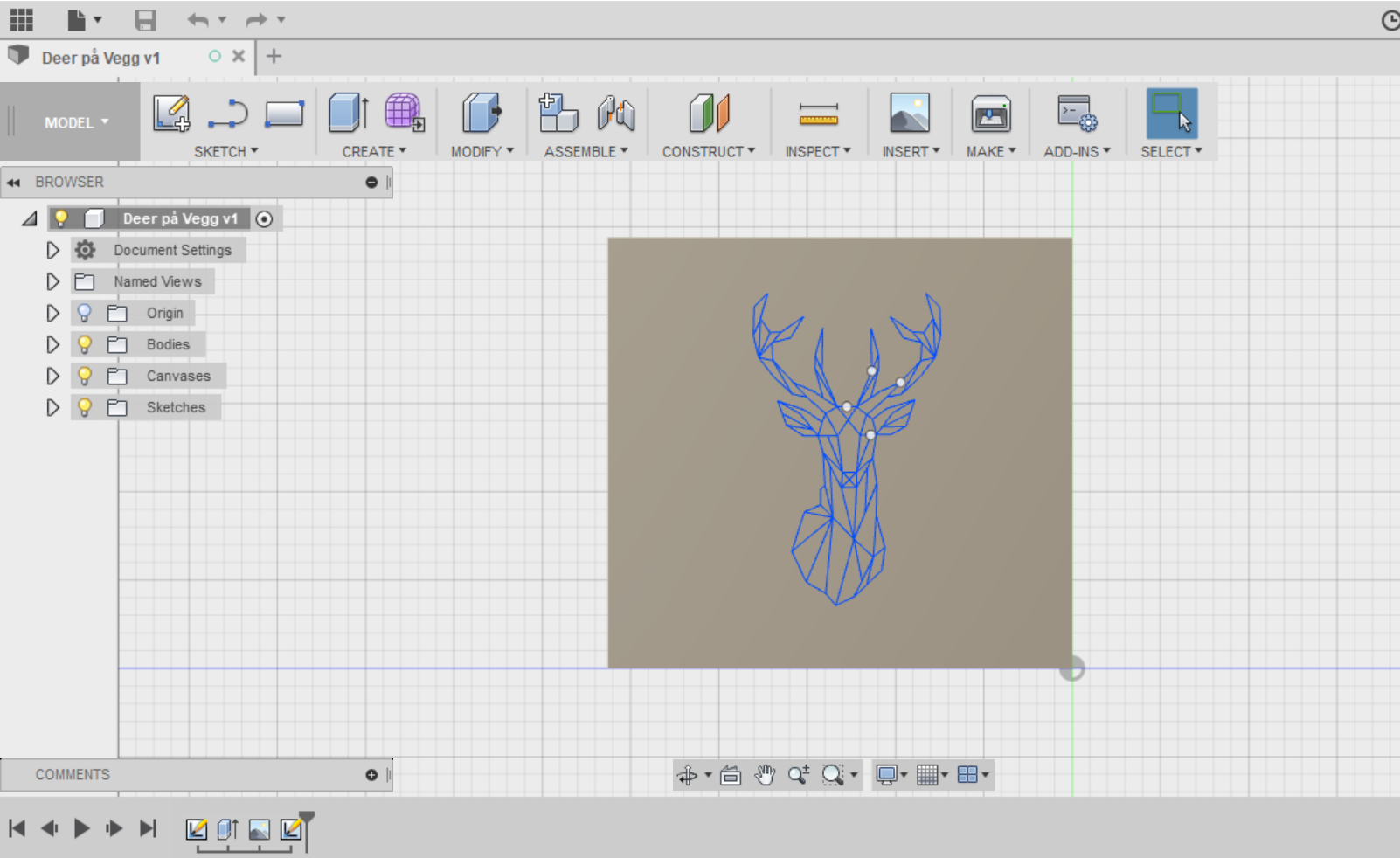Click the 3D Print icon
This screenshot has height=858, width=1400.
point(991,114)
